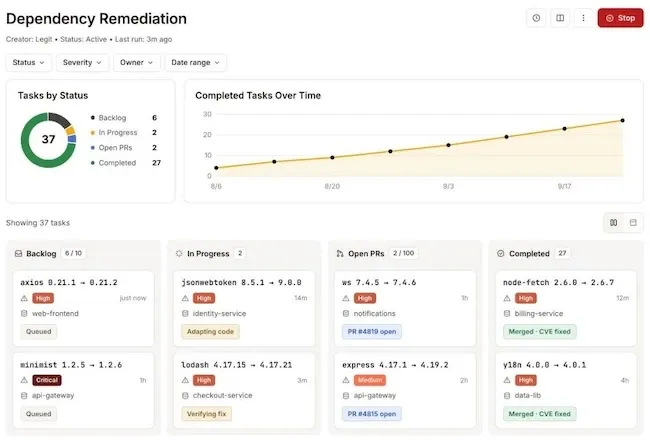Image resolution: width=650 pixels, height=440 pixels.
Task: Open the PR #4815 open link
Action: coord(372,414)
